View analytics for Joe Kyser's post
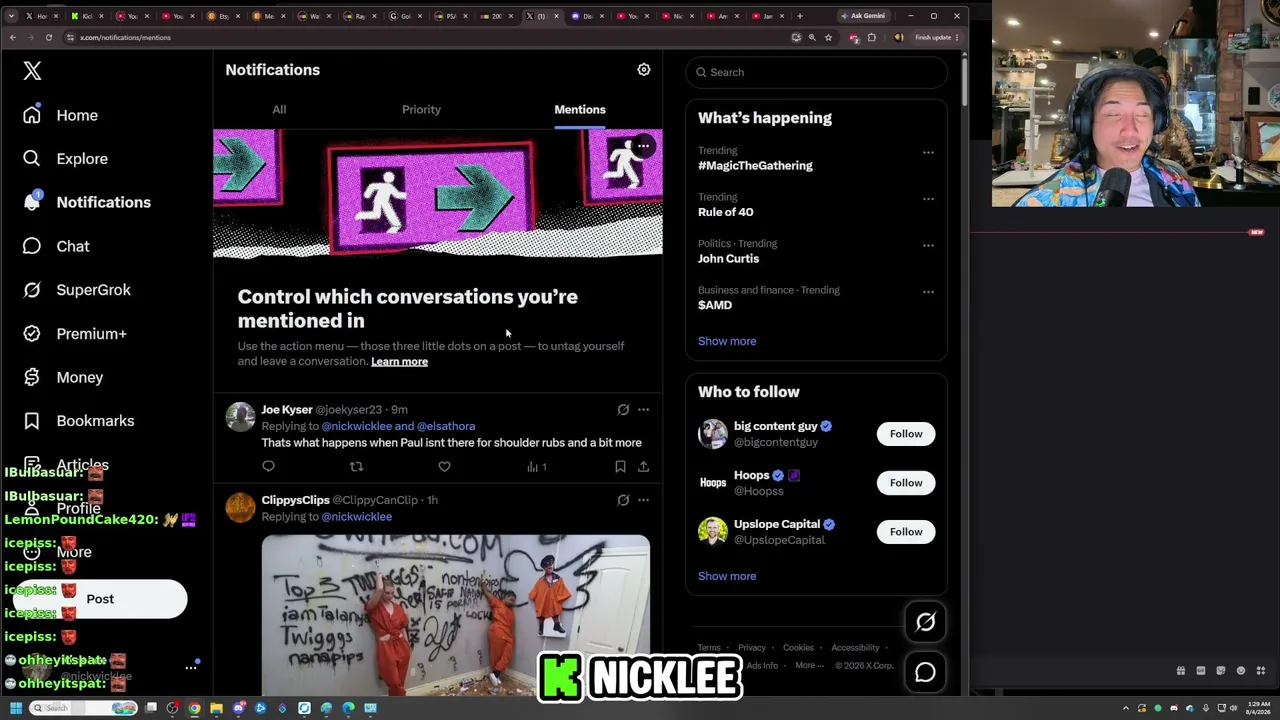The width and height of the screenshot is (1280, 720). (537, 467)
